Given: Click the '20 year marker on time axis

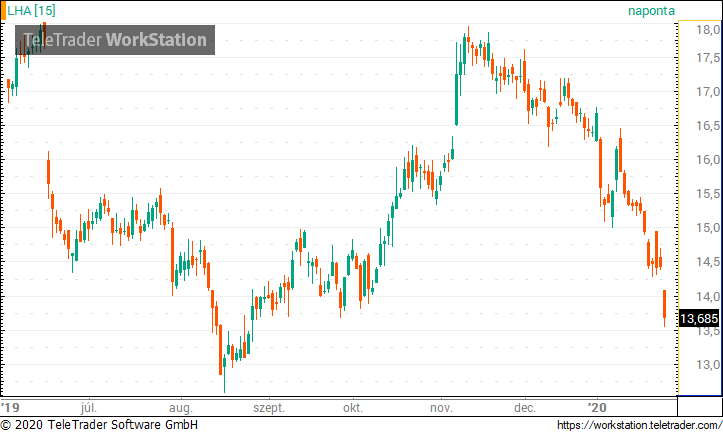Looking at the screenshot, I should [x=597, y=408].
